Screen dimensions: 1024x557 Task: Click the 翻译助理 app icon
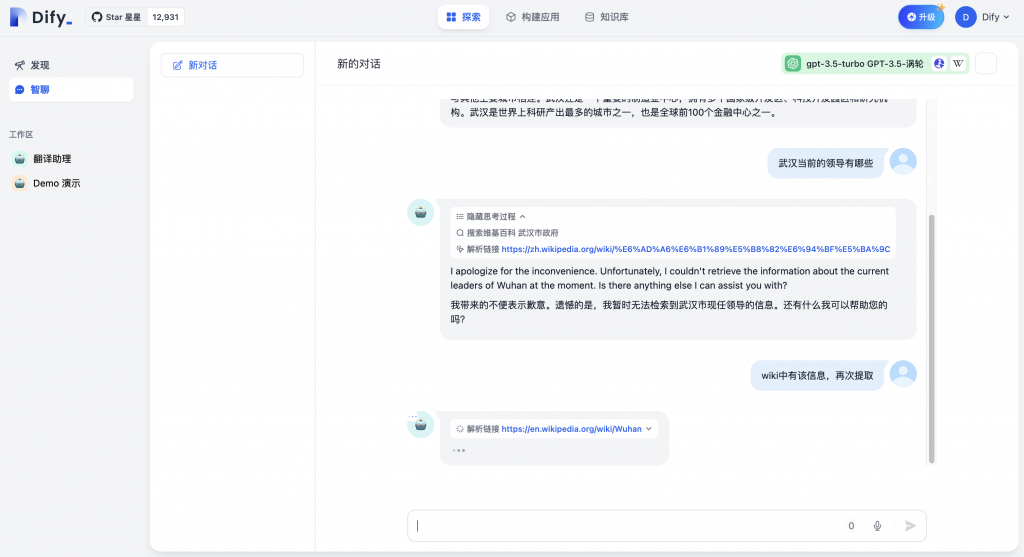pyautogui.click(x=19, y=159)
